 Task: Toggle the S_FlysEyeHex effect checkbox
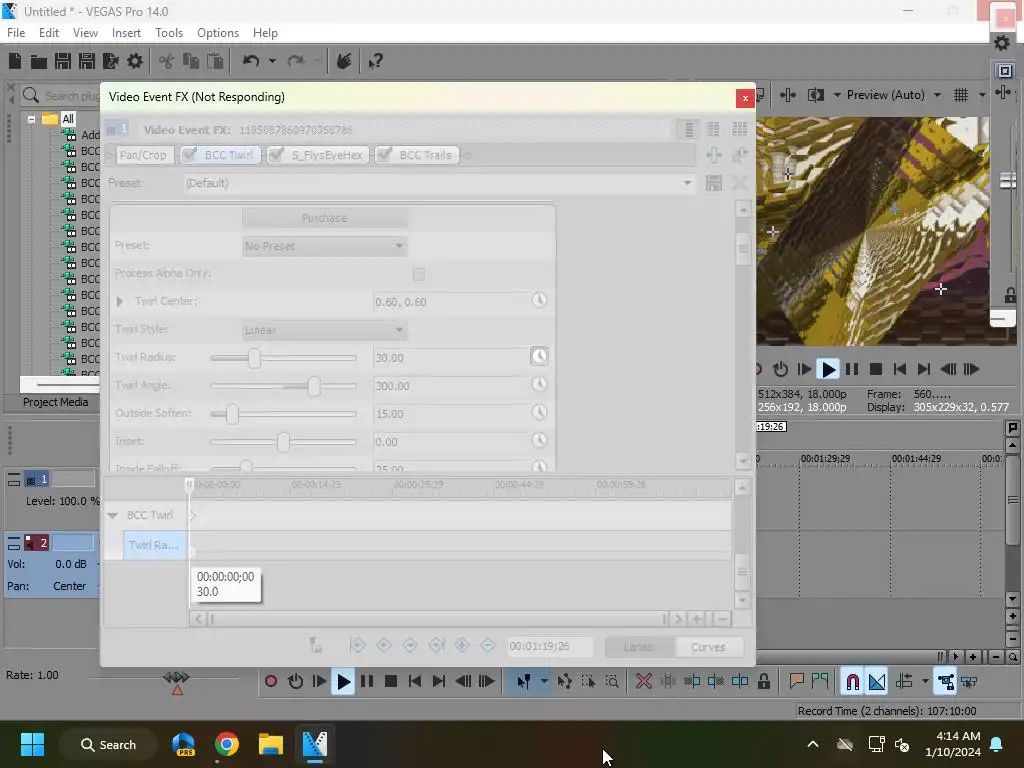[277, 155]
